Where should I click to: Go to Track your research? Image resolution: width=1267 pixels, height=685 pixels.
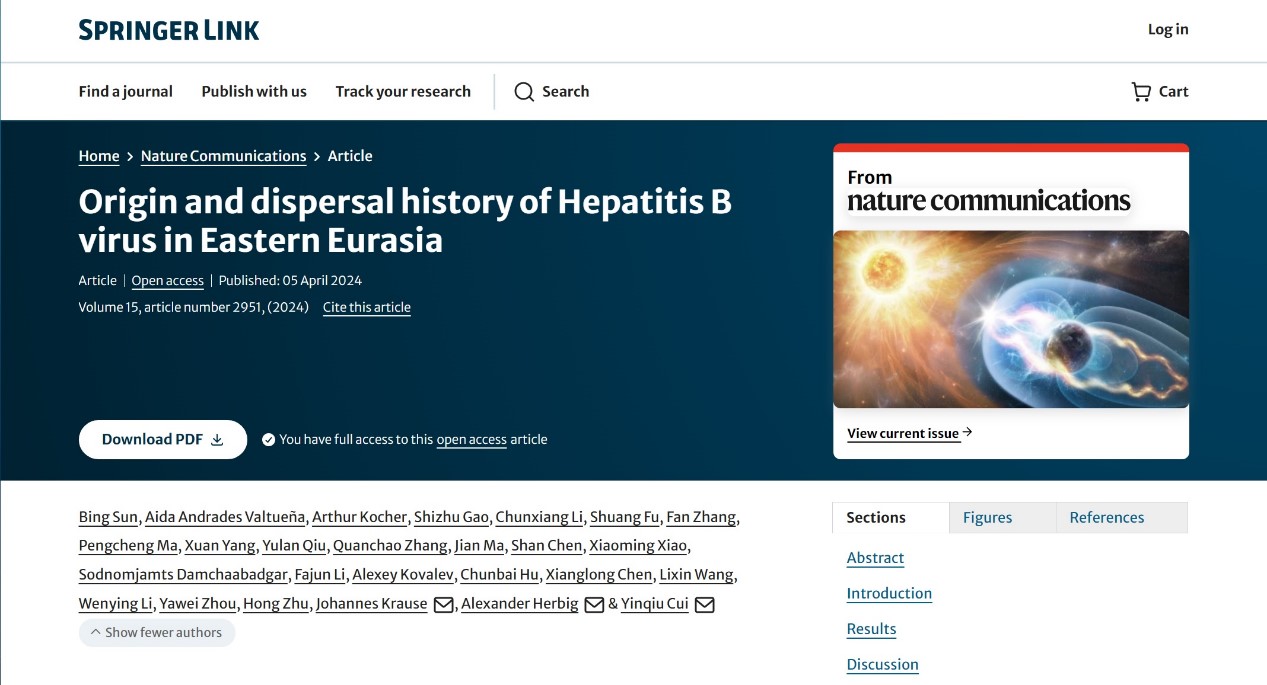coord(403,91)
